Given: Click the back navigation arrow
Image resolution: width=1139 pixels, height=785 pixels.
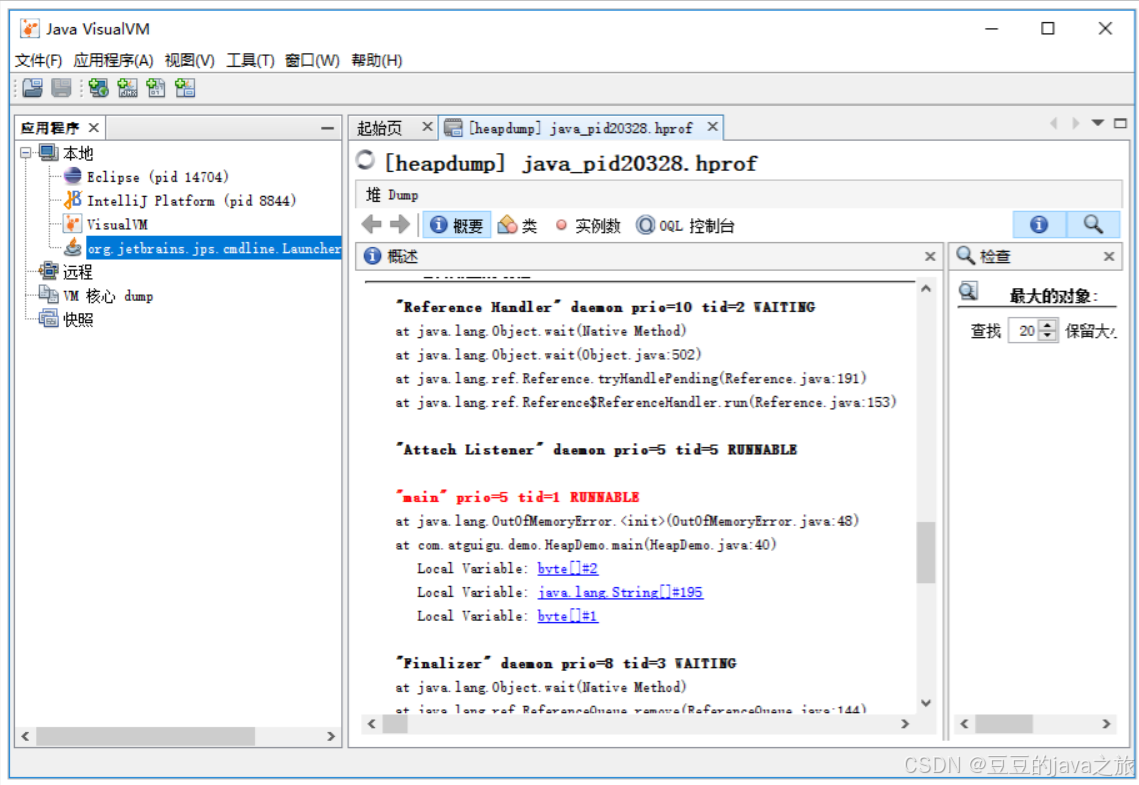Looking at the screenshot, I should pos(372,224).
